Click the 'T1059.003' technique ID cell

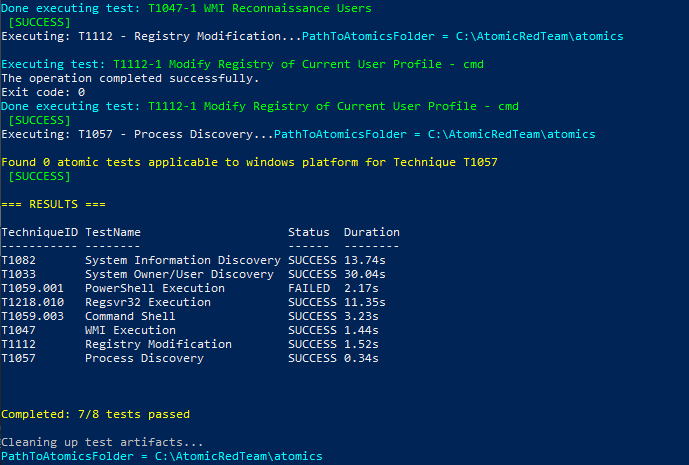[x=33, y=316]
